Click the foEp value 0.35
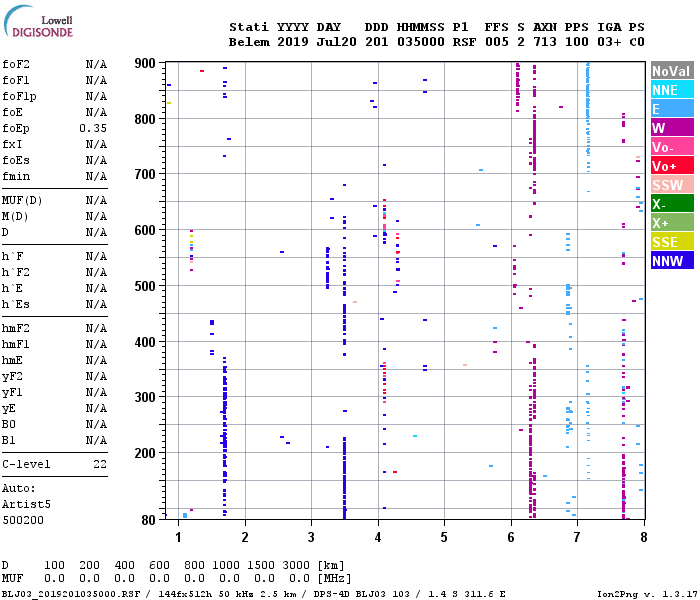Viewport: 700px width, 600px height. coord(93,129)
